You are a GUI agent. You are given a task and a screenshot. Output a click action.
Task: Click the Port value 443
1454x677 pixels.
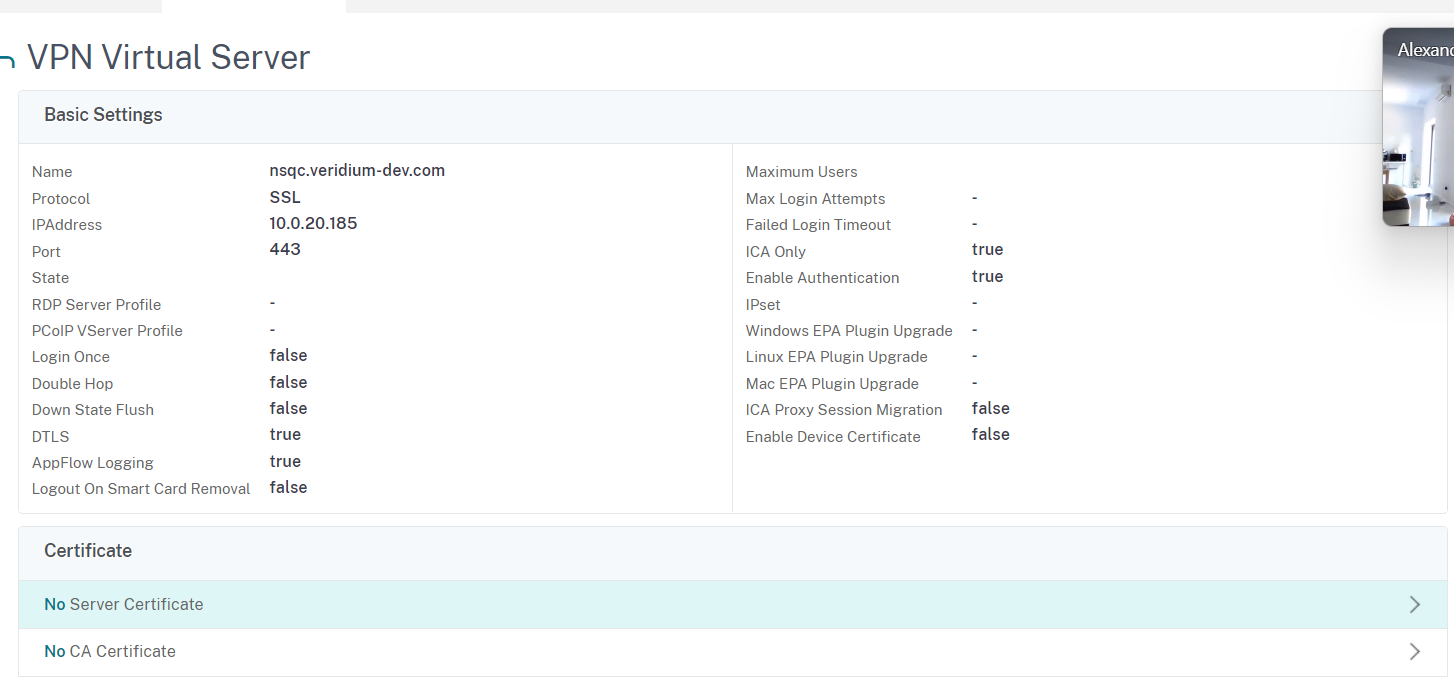285,248
